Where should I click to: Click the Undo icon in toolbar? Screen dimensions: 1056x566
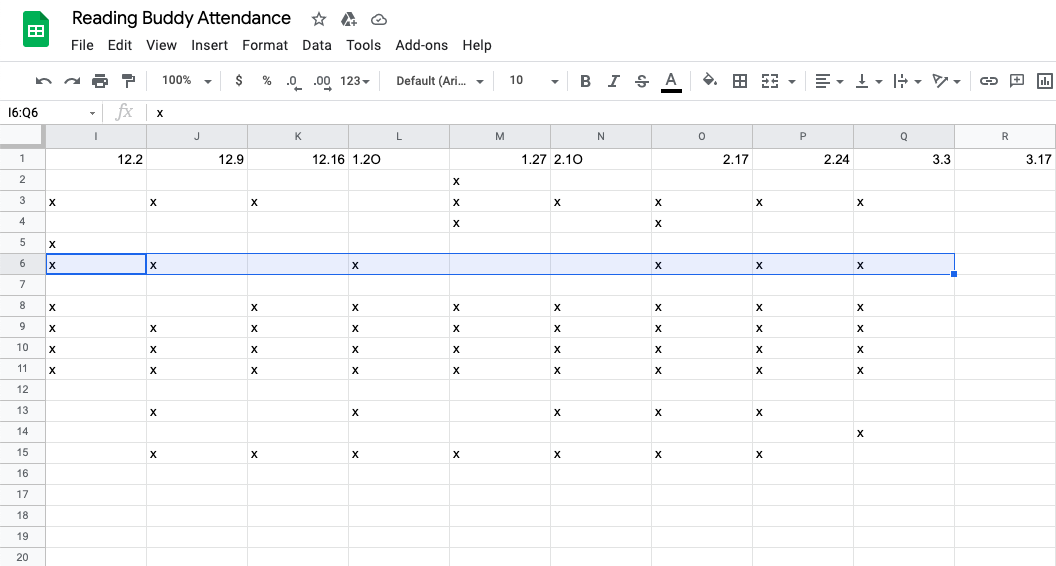click(43, 81)
